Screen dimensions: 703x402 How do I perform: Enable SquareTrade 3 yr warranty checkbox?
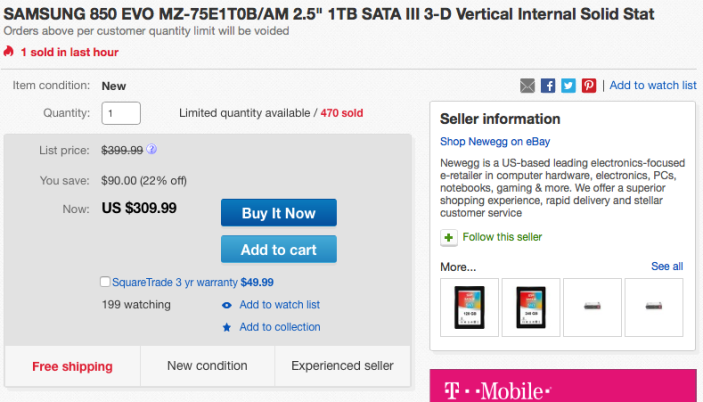click(x=106, y=282)
